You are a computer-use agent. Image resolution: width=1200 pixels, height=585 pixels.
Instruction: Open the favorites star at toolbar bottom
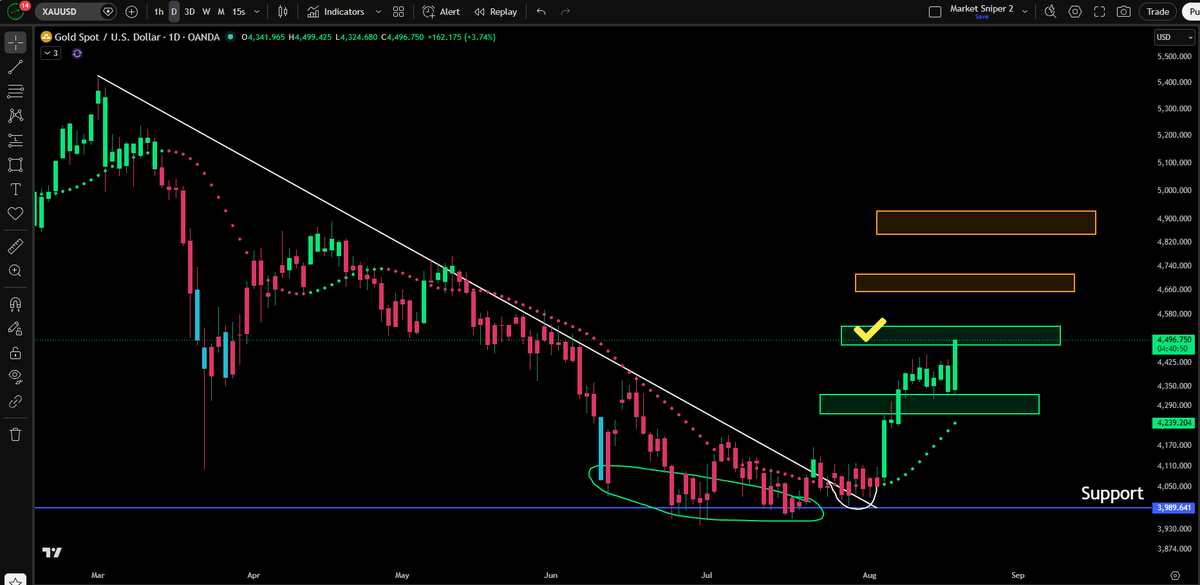(16, 579)
